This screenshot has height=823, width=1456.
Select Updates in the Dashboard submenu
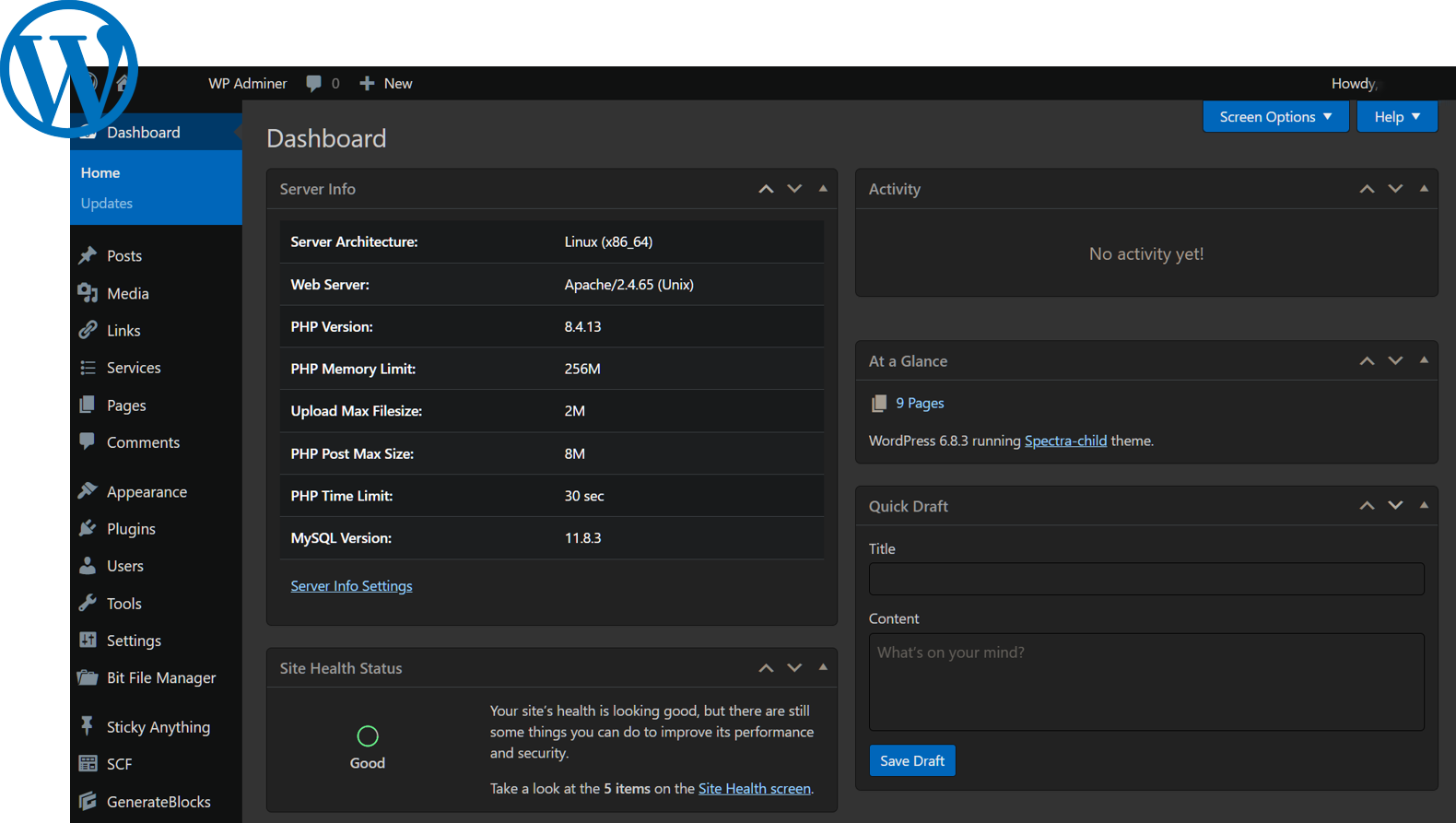pyautogui.click(x=107, y=203)
